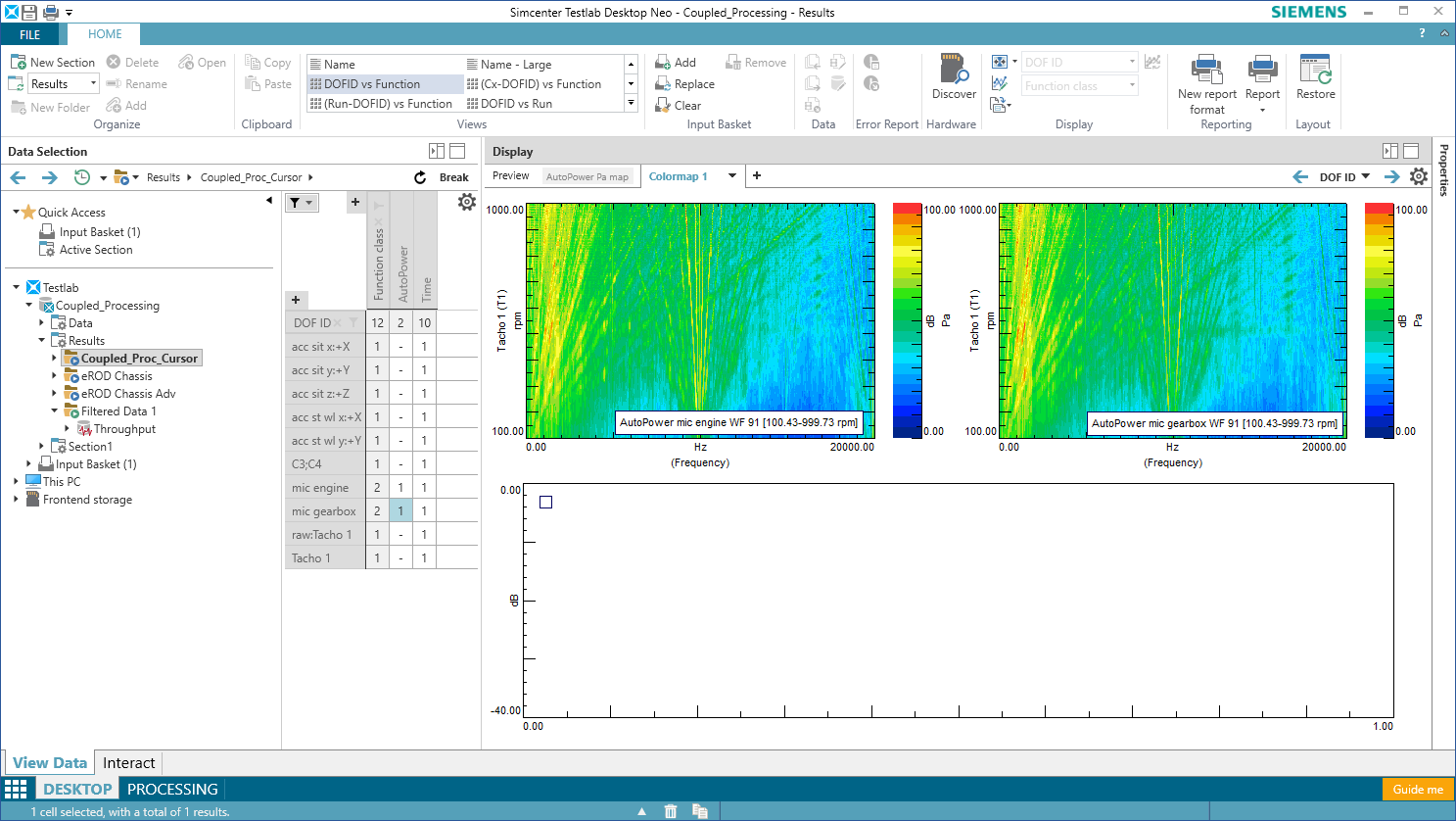This screenshot has width=1456, height=821.
Task: Click the curve display icon in Display group
Action: pos(1000,83)
